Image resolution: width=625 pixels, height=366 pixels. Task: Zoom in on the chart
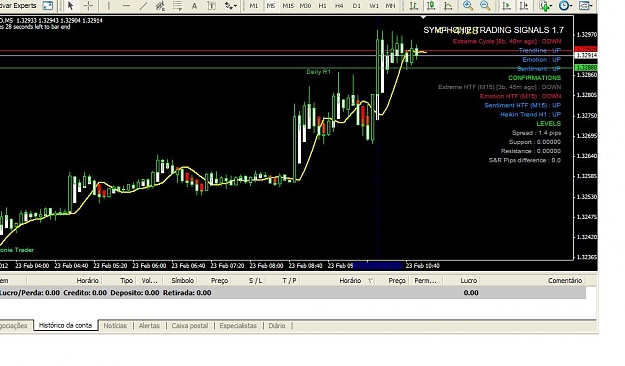[x=468, y=6]
